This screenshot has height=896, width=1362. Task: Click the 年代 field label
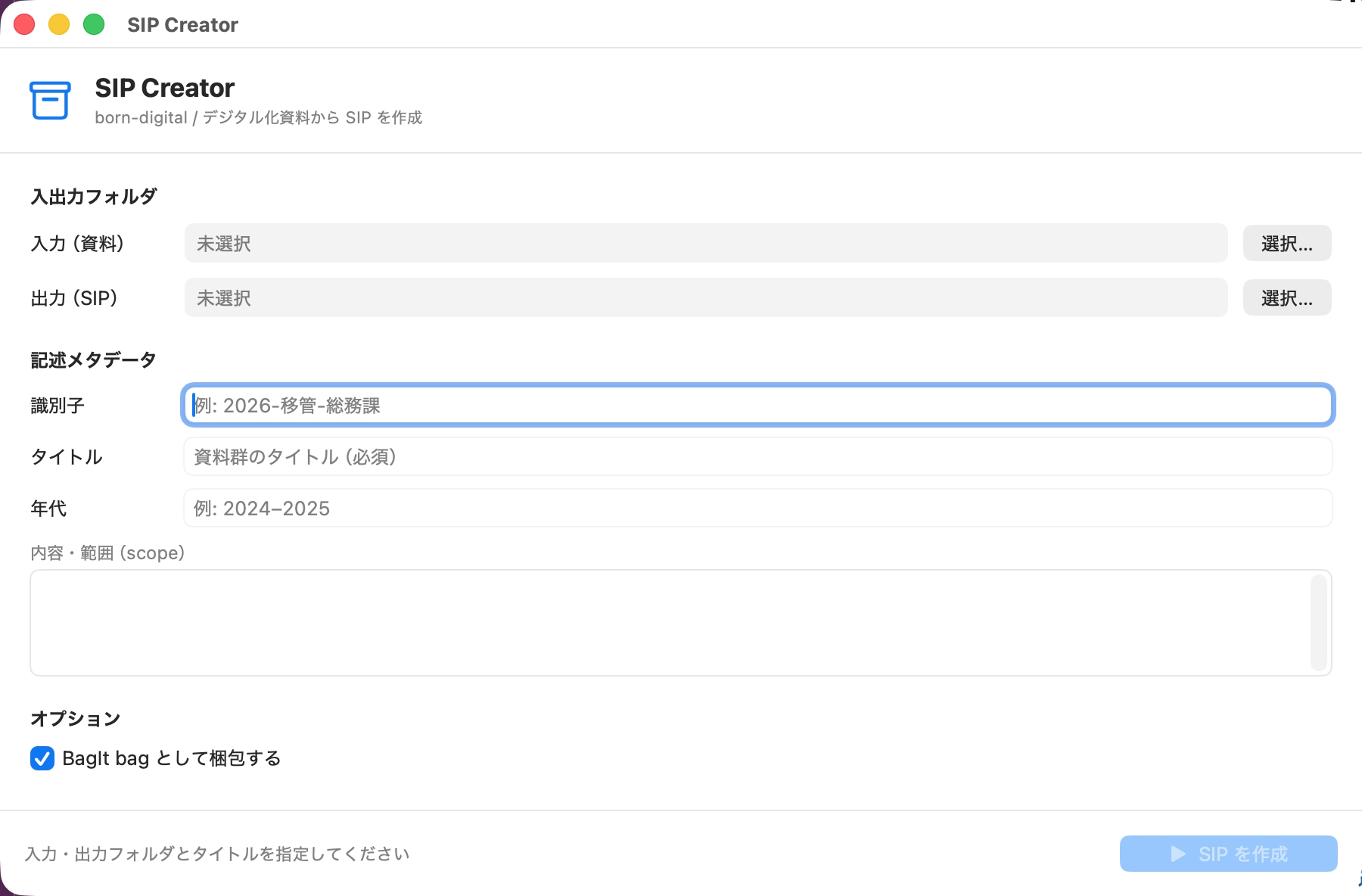(x=48, y=509)
